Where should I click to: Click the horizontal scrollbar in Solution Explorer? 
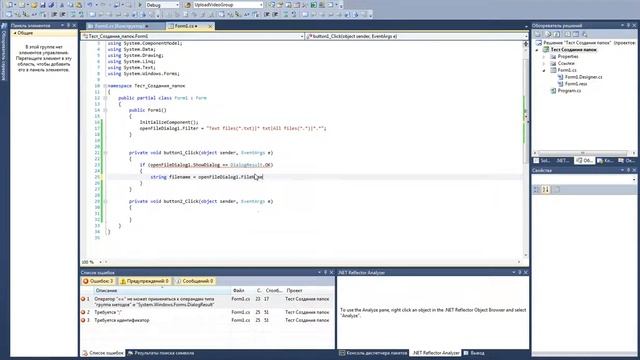pyautogui.click(x=584, y=153)
